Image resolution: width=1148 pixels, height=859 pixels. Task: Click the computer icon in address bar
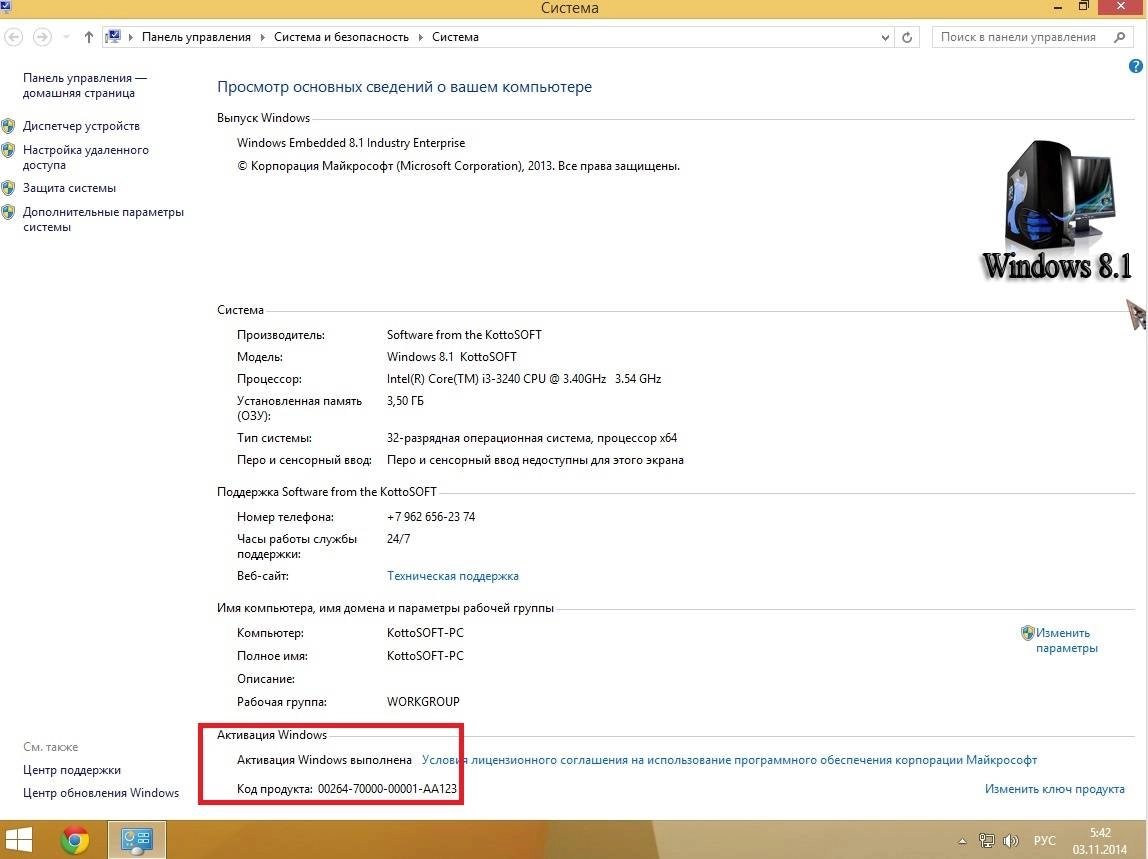pyautogui.click(x=113, y=37)
